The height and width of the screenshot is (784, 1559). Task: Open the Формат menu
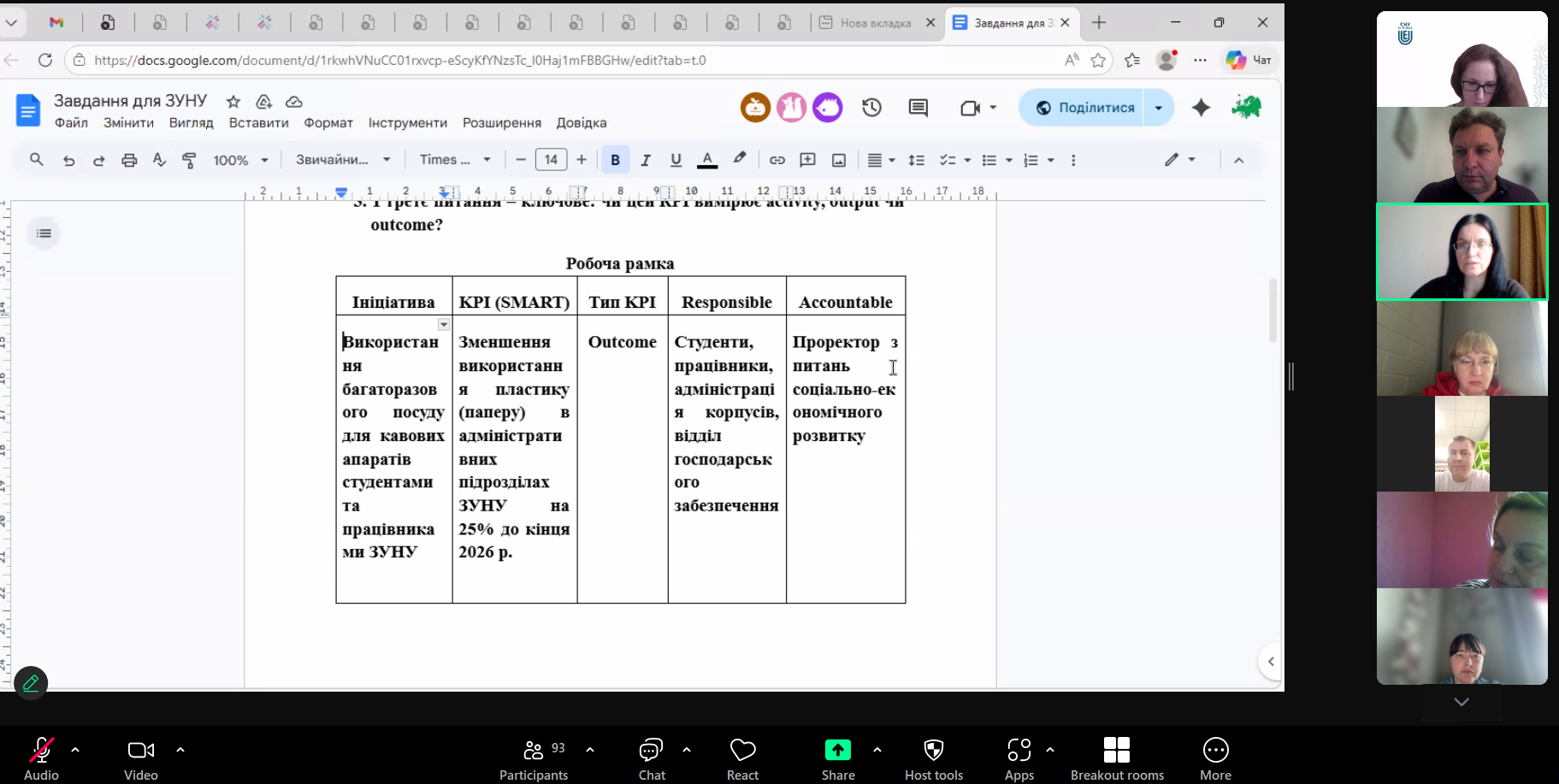coord(328,123)
